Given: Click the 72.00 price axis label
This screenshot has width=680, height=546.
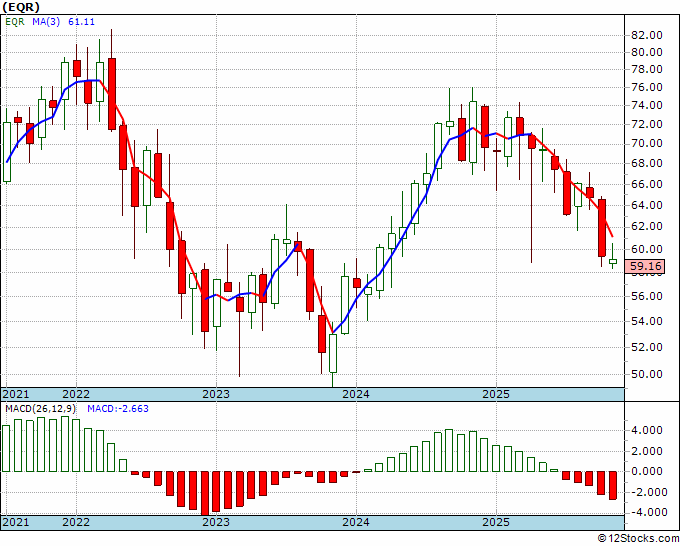Looking at the screenshot, I should point(646,124).
